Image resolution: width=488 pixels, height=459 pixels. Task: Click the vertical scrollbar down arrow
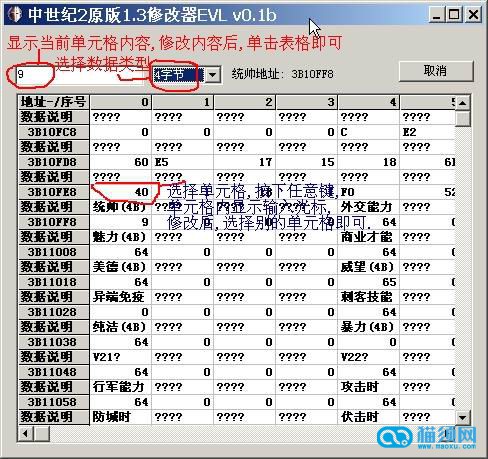click(462, 417)
